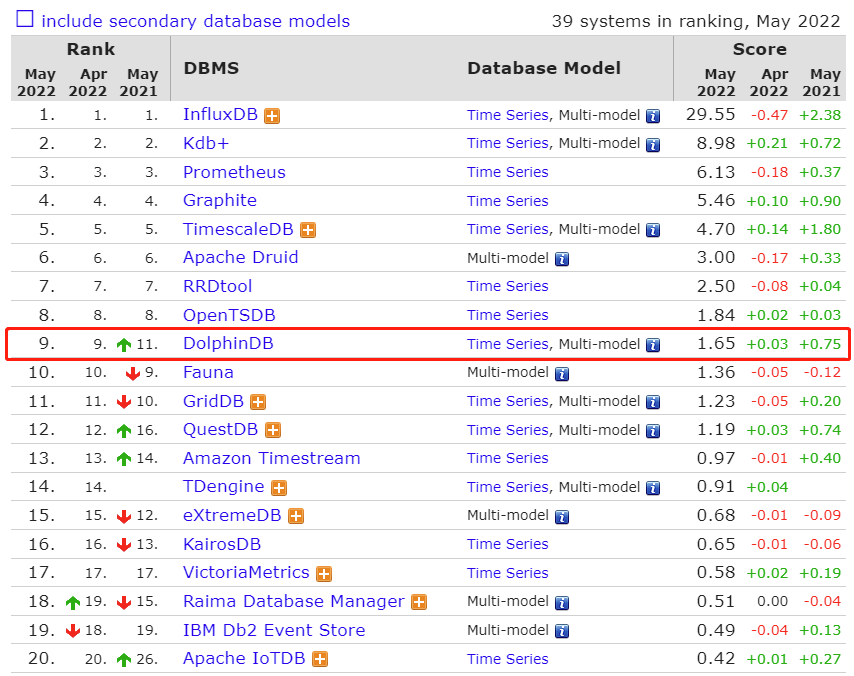Click info icon in Fauna row
The width and height of the screenshot is (854, 676).
(562, 374)
